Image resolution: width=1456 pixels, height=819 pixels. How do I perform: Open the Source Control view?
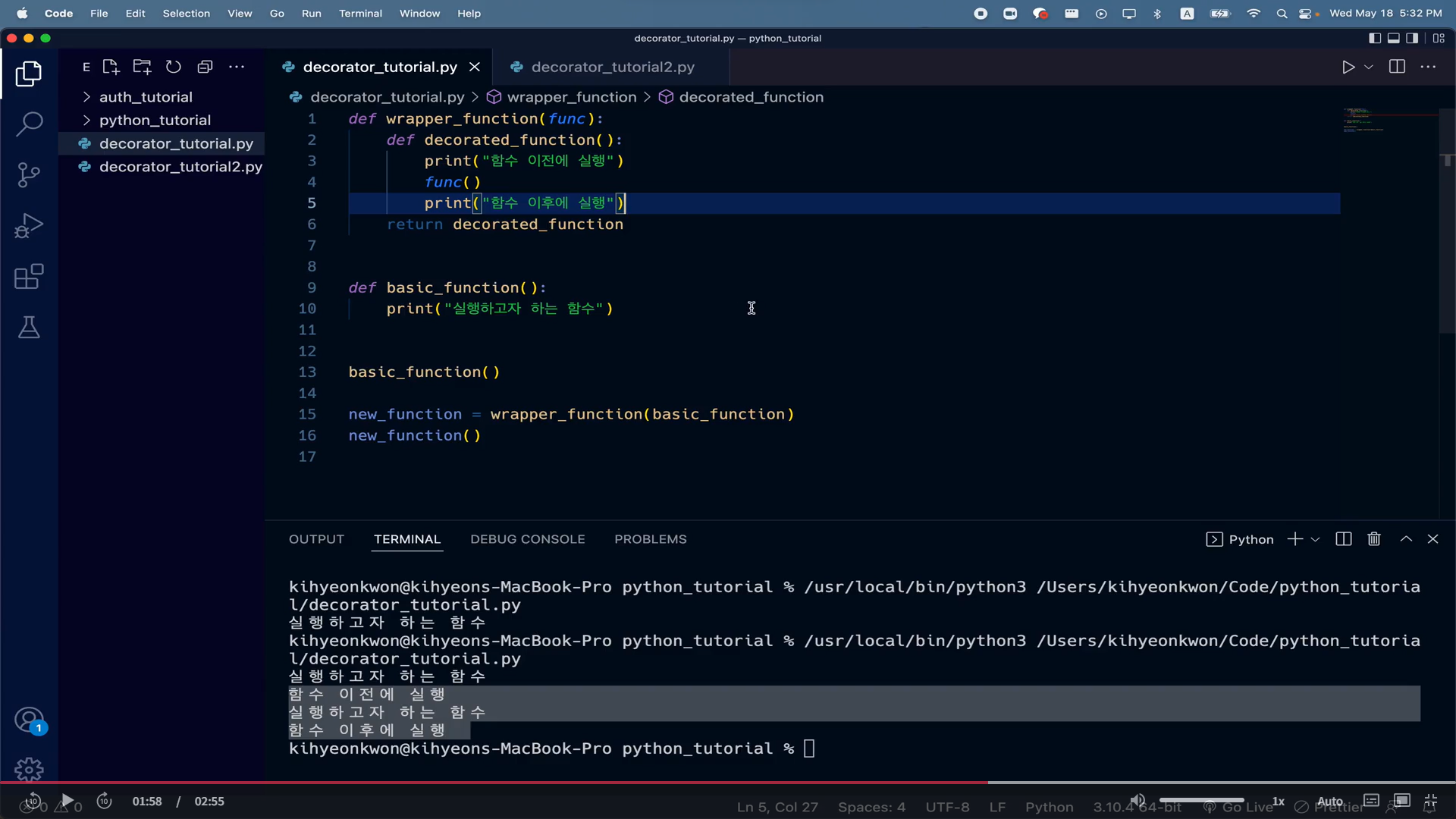(x=29, y=175)
